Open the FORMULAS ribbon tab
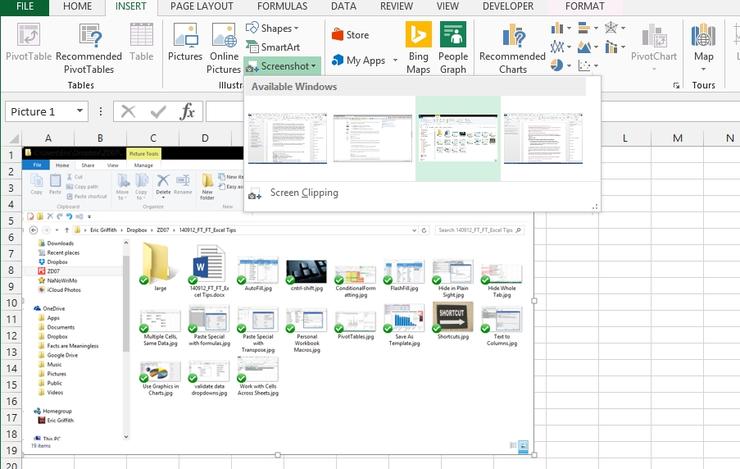 [x=282, y=6]
